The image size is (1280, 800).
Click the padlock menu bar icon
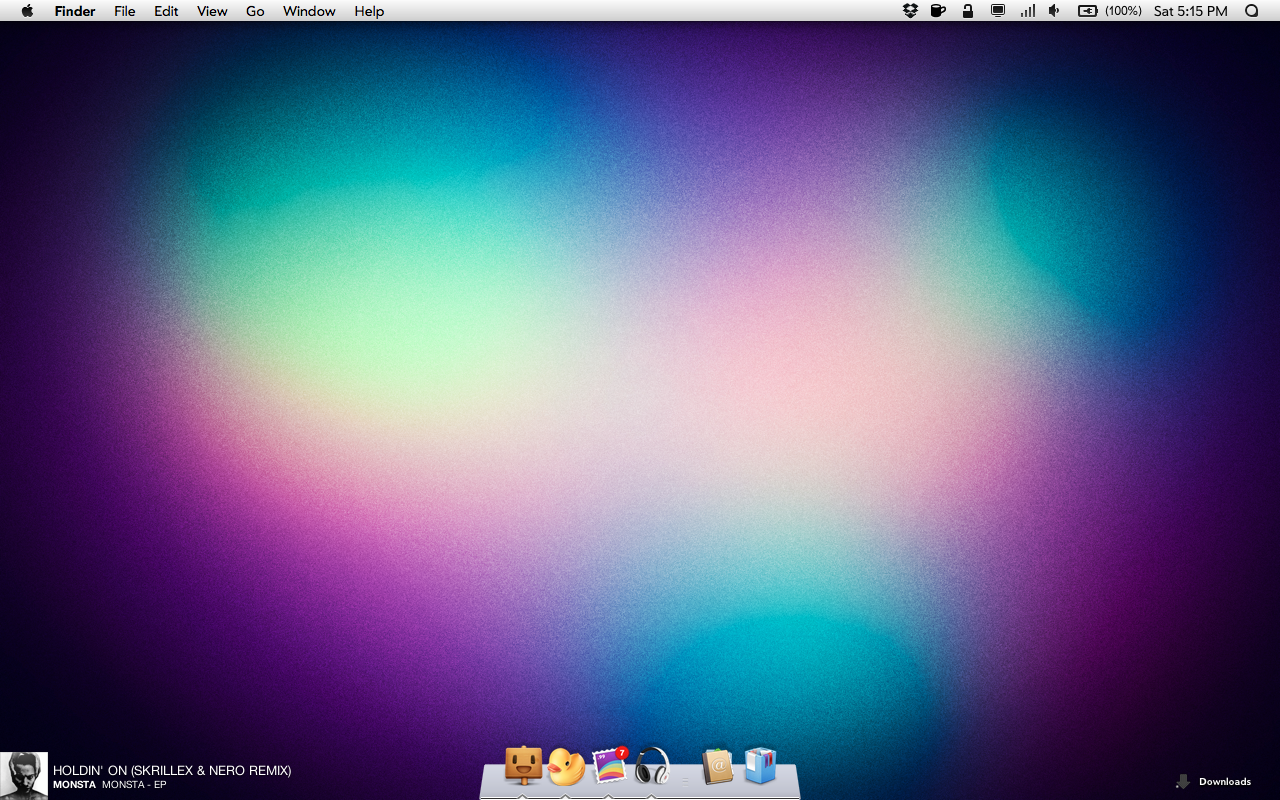[x=967, y=11]
